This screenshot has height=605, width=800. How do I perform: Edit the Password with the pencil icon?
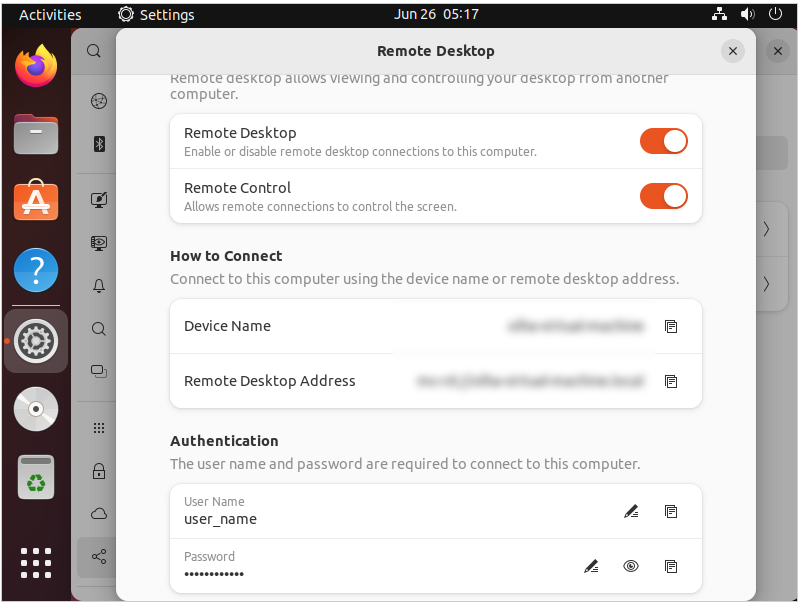591,566
